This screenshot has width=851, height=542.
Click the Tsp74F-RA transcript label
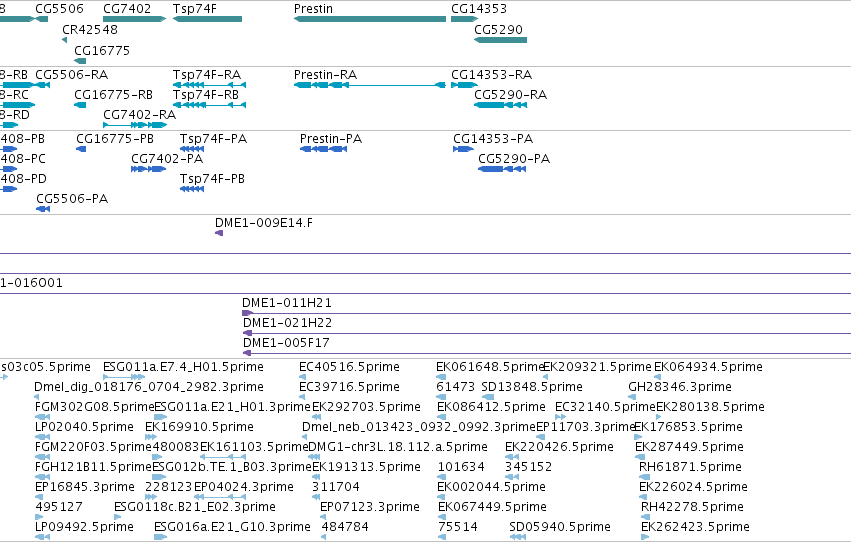point(207,74)
